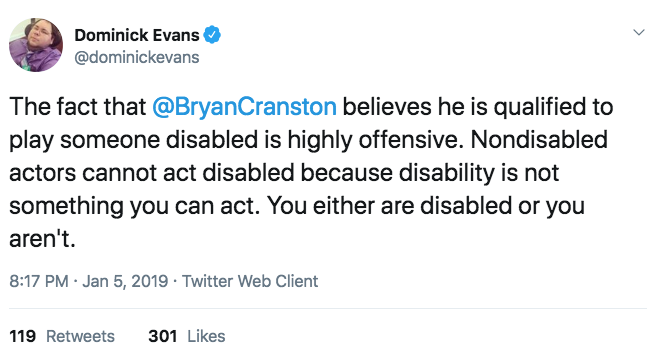655x362 pixels.
Task: Click the Likes label text
Action: pos(206,336)
